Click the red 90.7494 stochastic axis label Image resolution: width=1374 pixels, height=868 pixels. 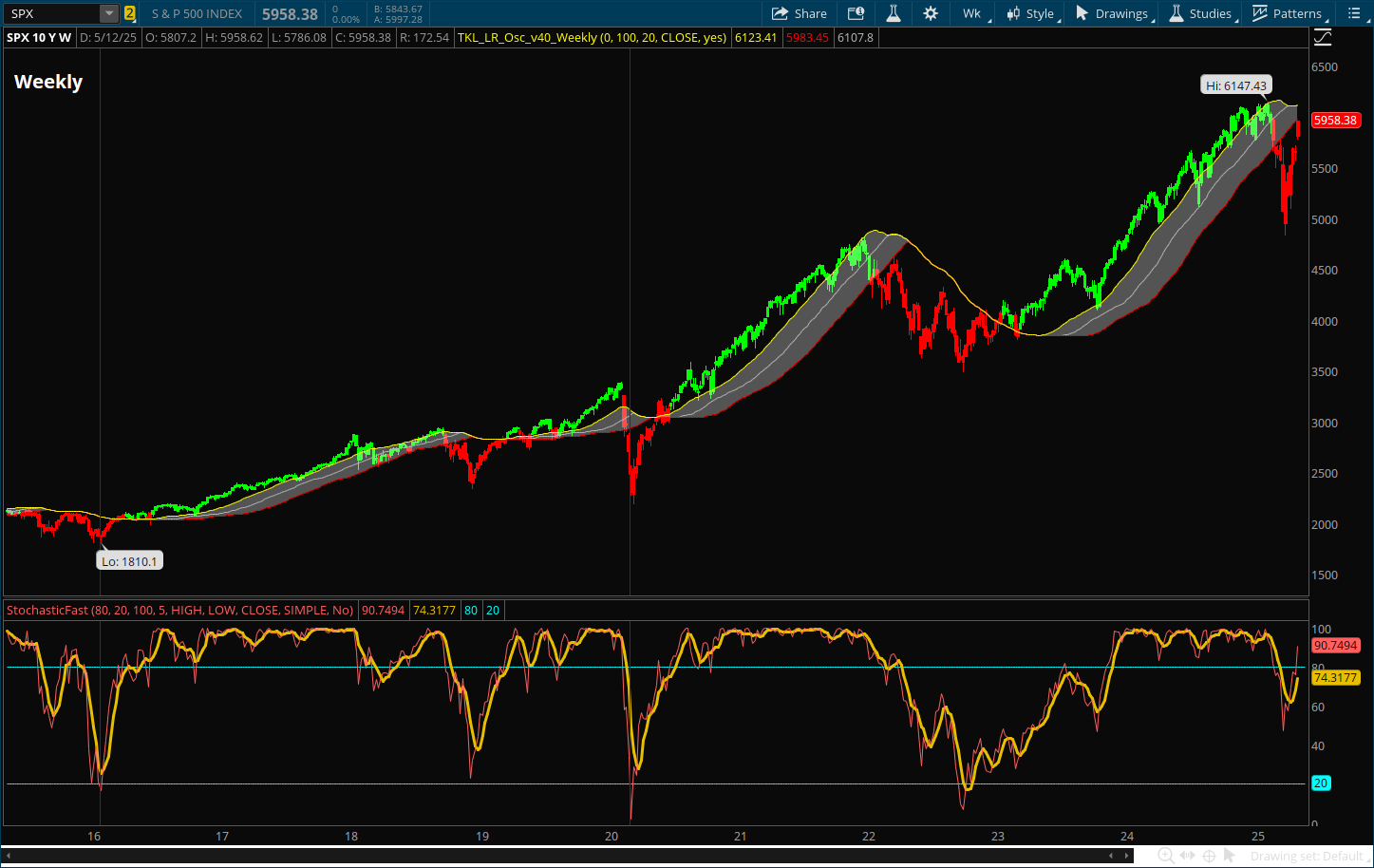pos(1335,645)
